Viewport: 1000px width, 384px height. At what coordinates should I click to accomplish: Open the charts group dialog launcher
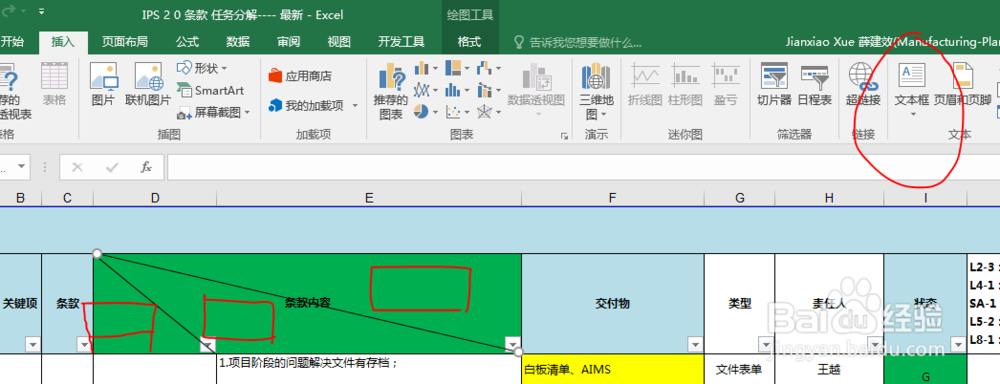click(564, 136)
